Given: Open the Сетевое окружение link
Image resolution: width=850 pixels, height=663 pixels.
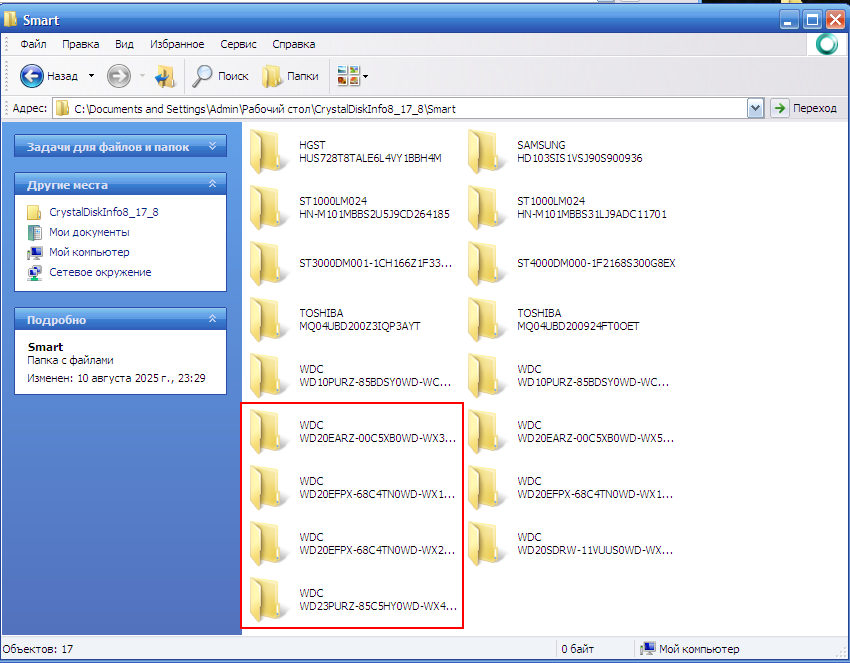Looking at the screenshot, I should 100,272.
